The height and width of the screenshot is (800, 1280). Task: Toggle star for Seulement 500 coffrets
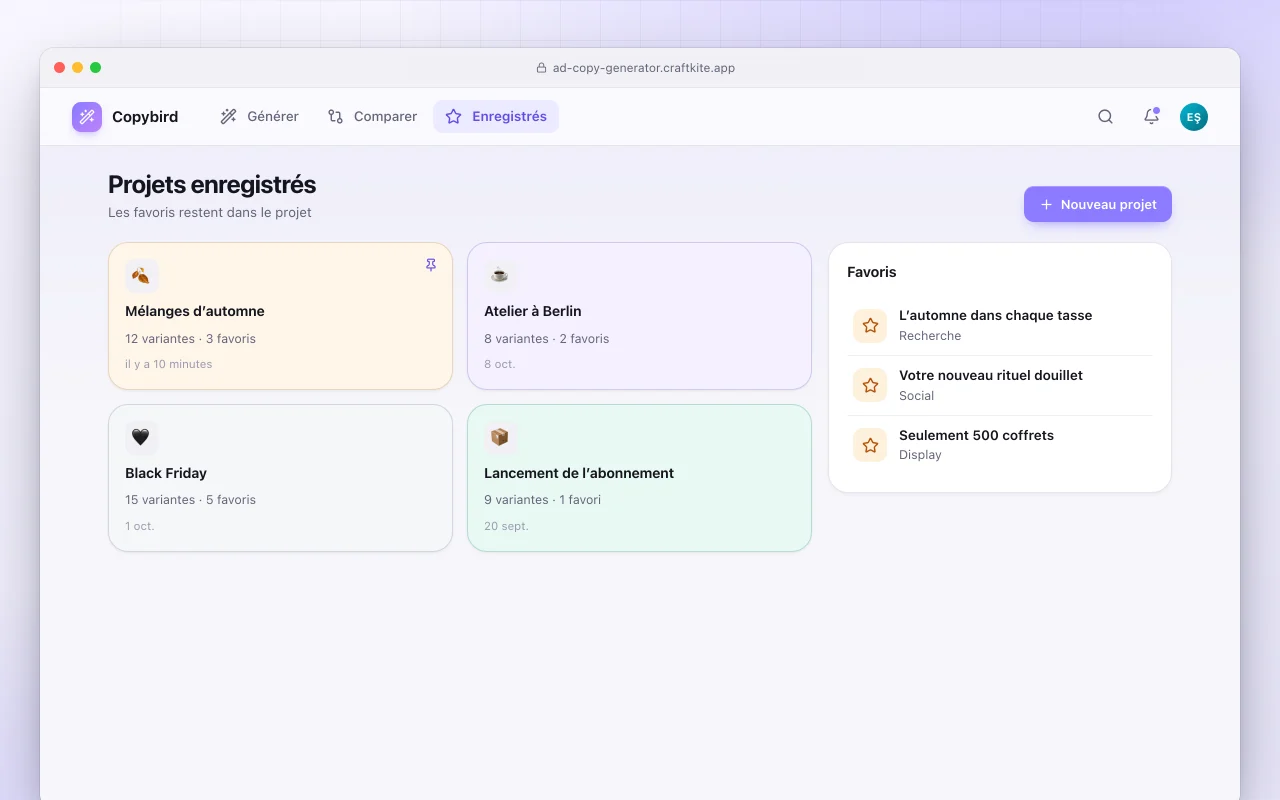click(x=870, y=444)
